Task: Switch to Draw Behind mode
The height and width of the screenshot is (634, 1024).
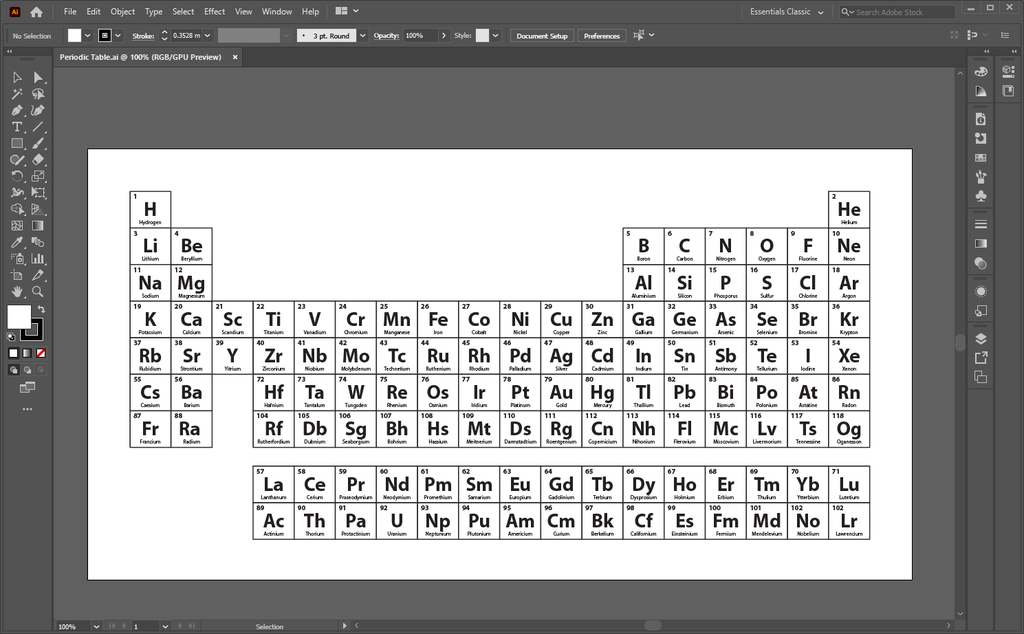Action: pyautogui.click(x=27, y=370)
